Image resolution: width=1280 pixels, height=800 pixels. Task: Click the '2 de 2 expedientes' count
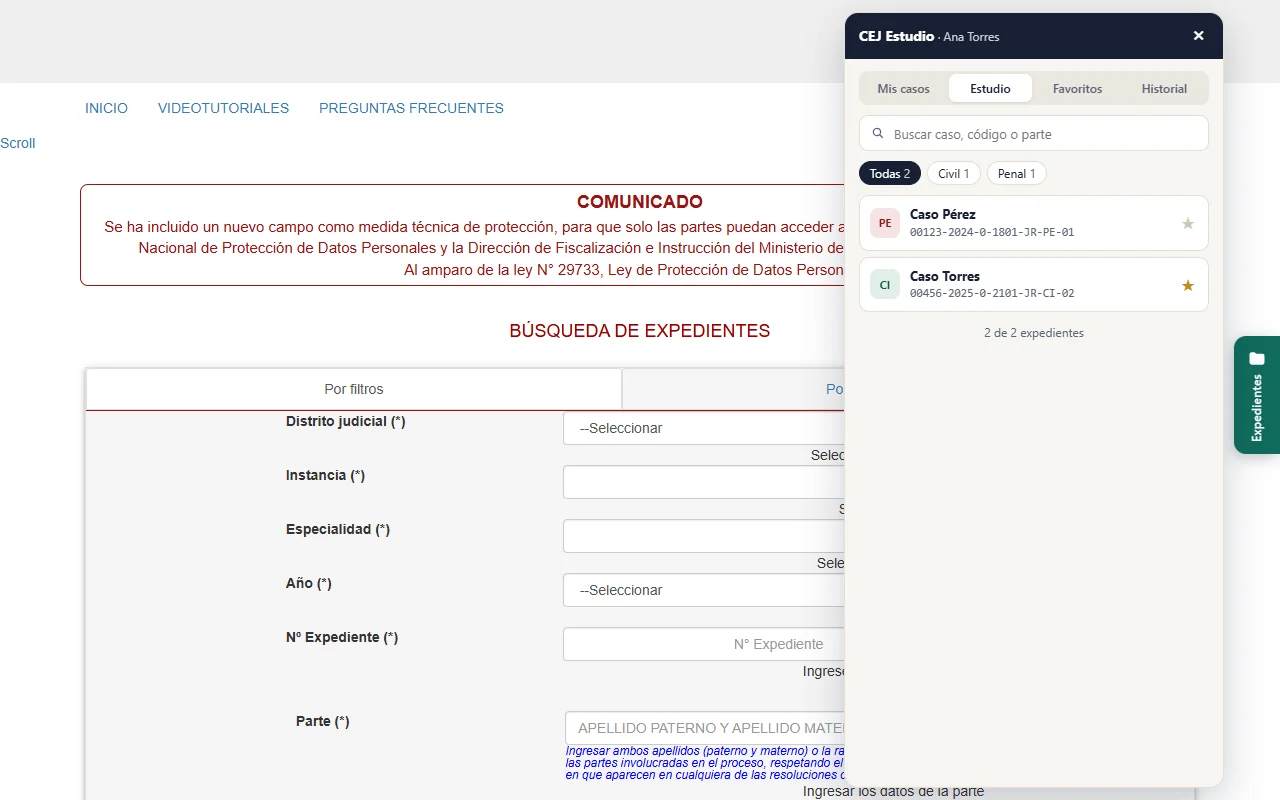pyautogui.click(x=1034, y=333)
